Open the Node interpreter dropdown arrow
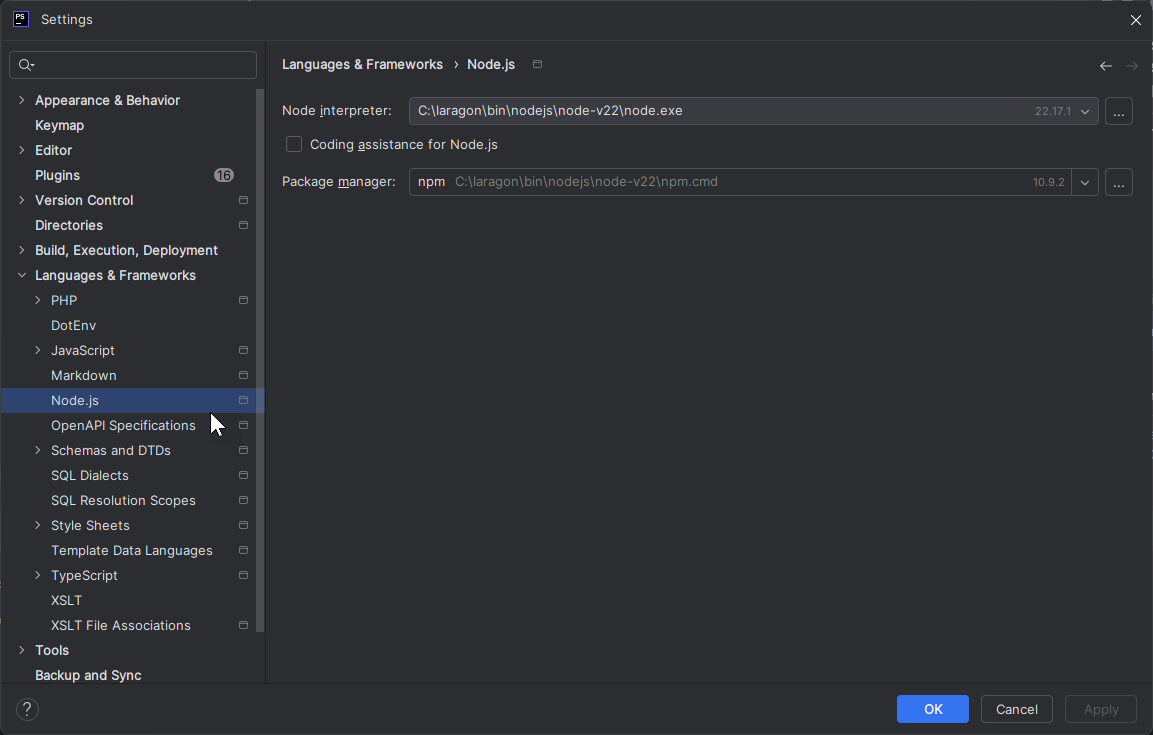The width and height of the screenshot is (1153, 735). pyautogui.click(x=1085, y=112)
